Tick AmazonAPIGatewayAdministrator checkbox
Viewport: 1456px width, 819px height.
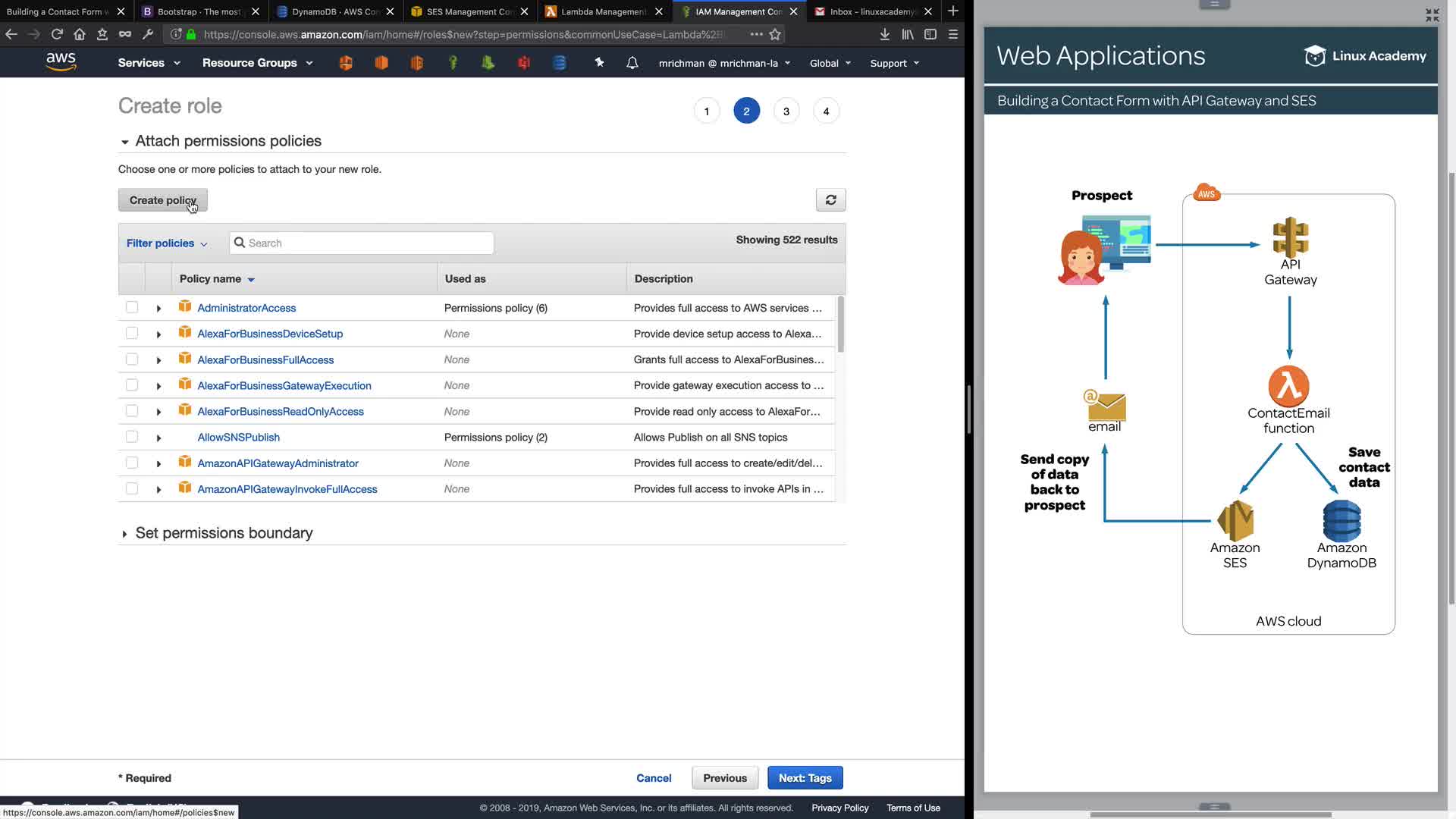click(132, 463)
